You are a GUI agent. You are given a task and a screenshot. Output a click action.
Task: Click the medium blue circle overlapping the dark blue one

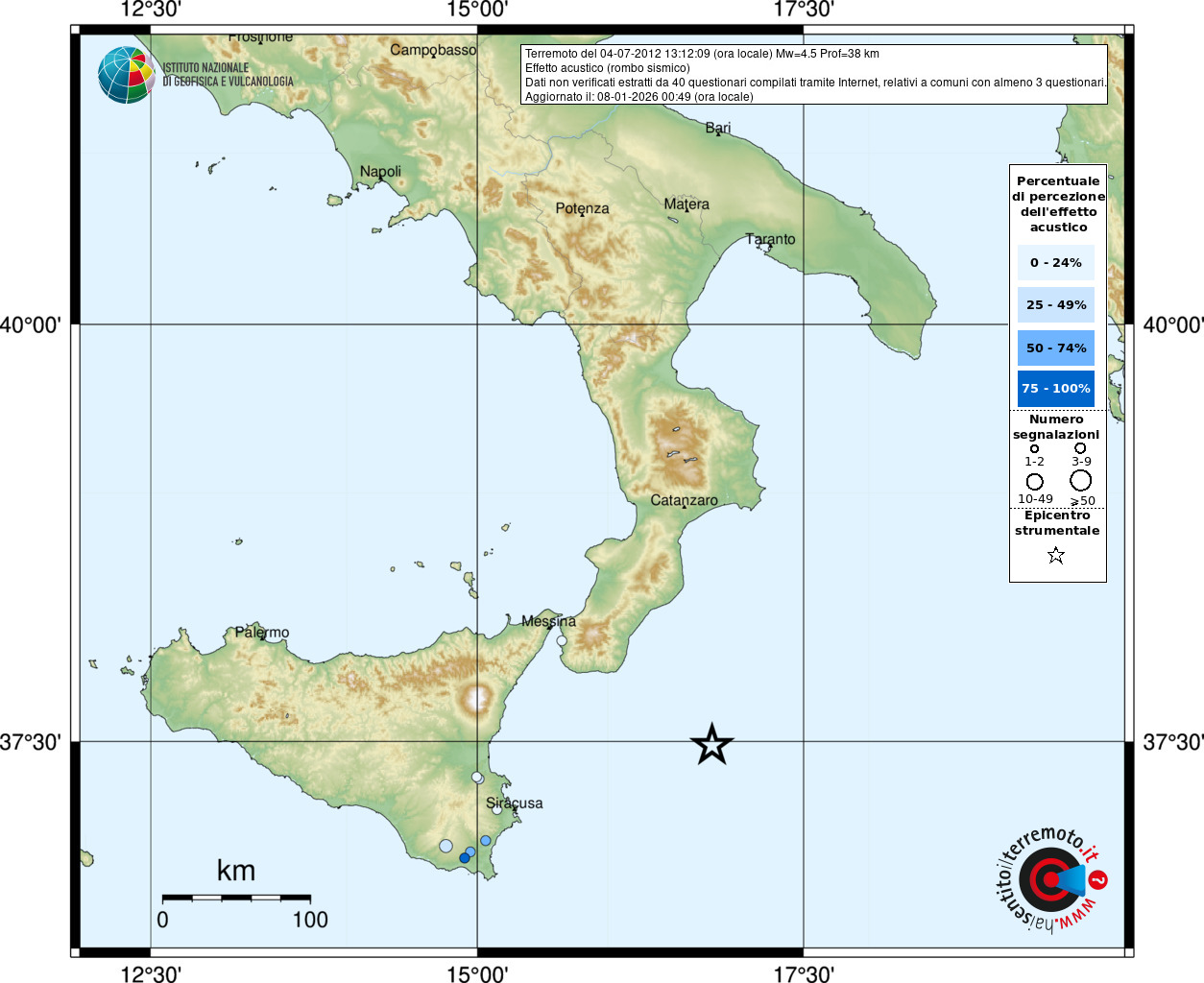[470, 851]
